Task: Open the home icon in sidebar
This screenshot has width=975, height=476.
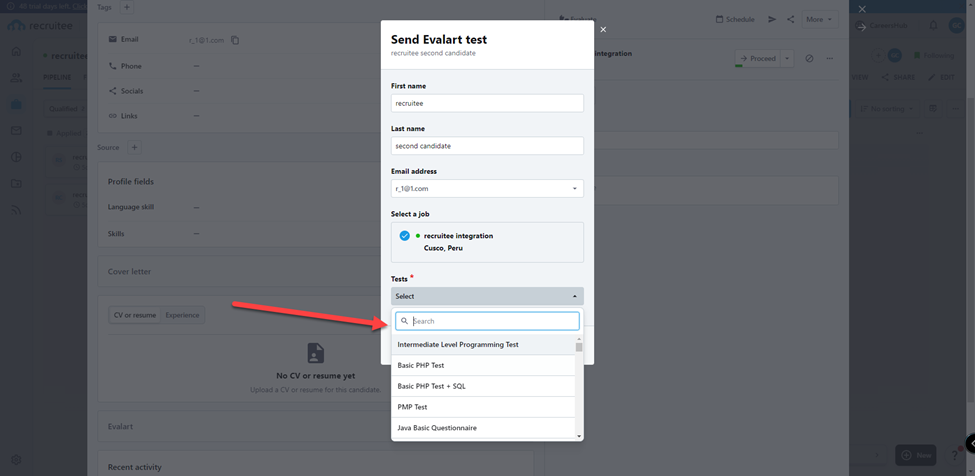Action: pos(16,51)
